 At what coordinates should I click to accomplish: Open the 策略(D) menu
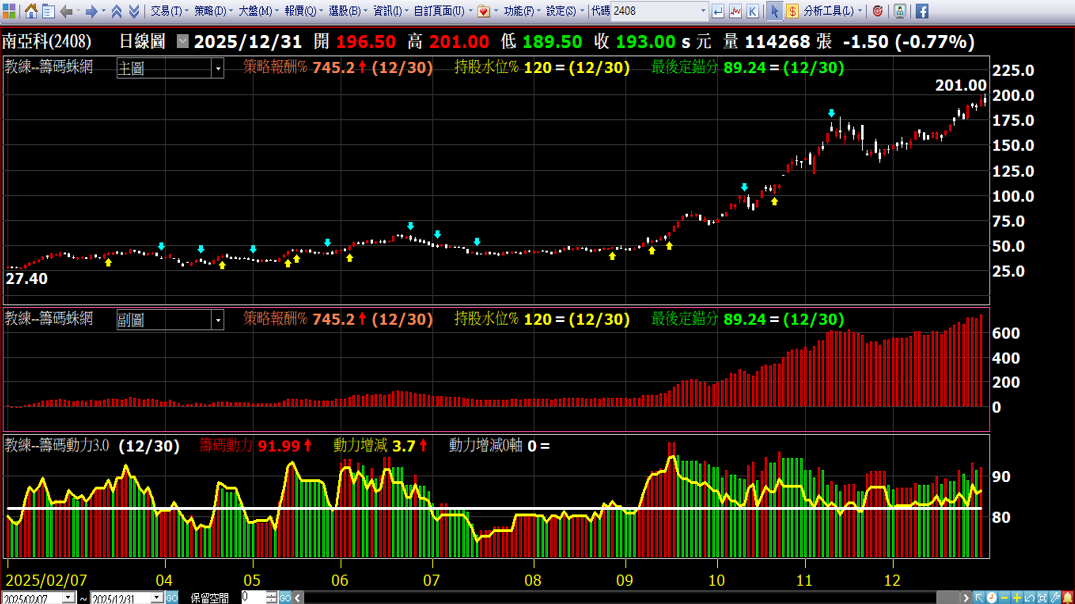tap(213, 11)
